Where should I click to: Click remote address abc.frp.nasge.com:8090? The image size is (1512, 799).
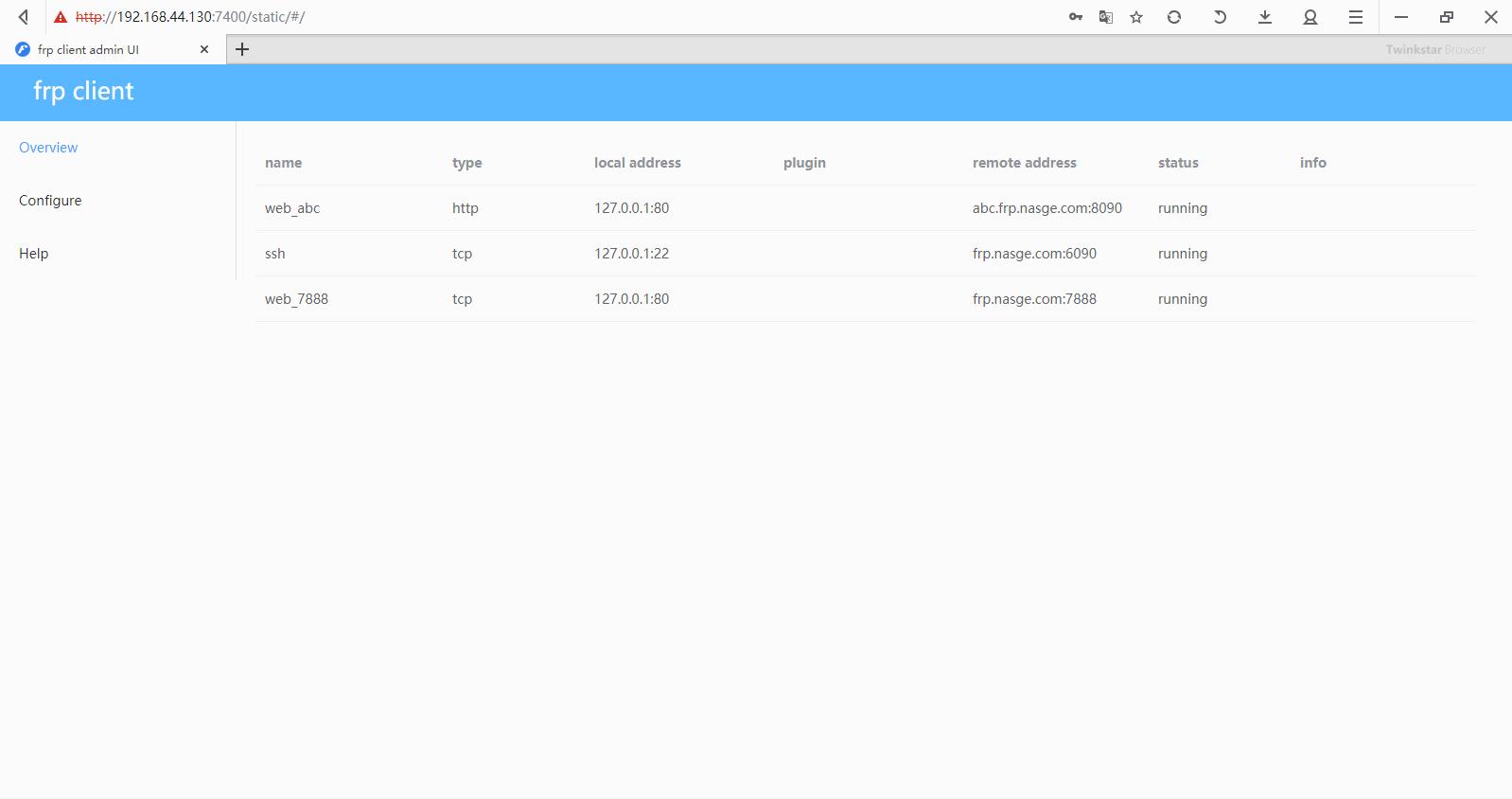tap(1046, 208)
